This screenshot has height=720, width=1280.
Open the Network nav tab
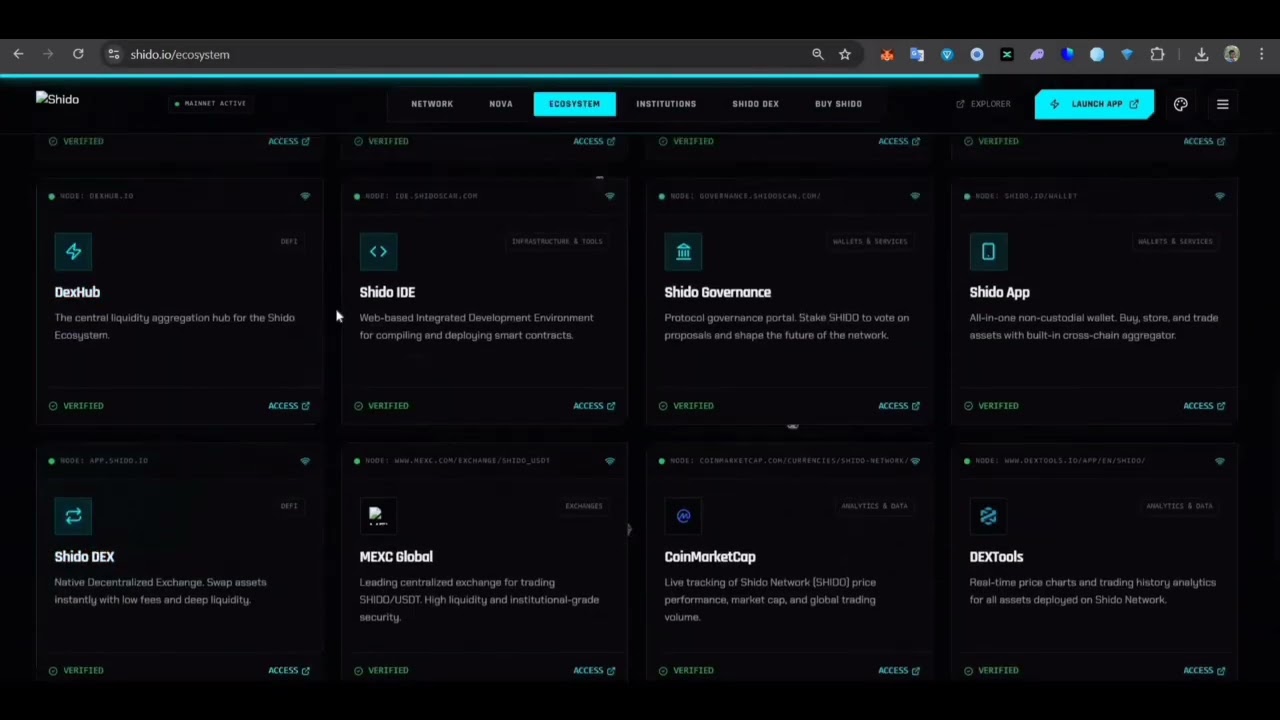[x=432, y=104]
